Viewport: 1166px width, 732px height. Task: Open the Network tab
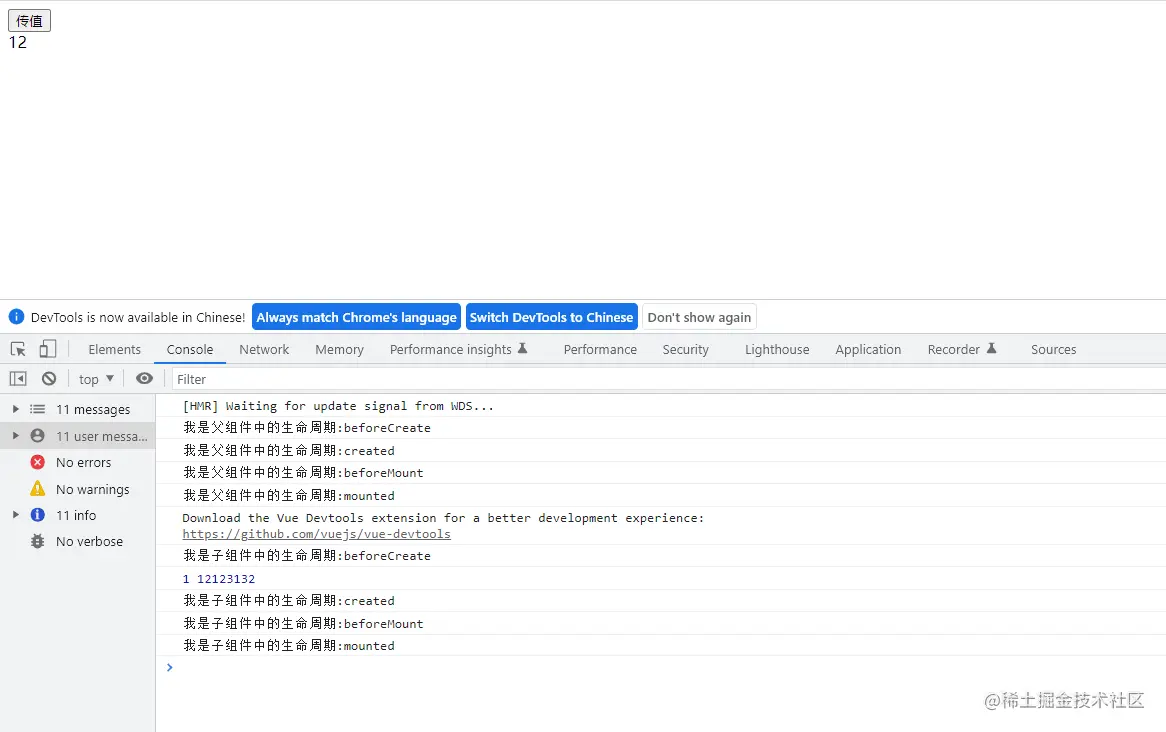pos(264,349)
